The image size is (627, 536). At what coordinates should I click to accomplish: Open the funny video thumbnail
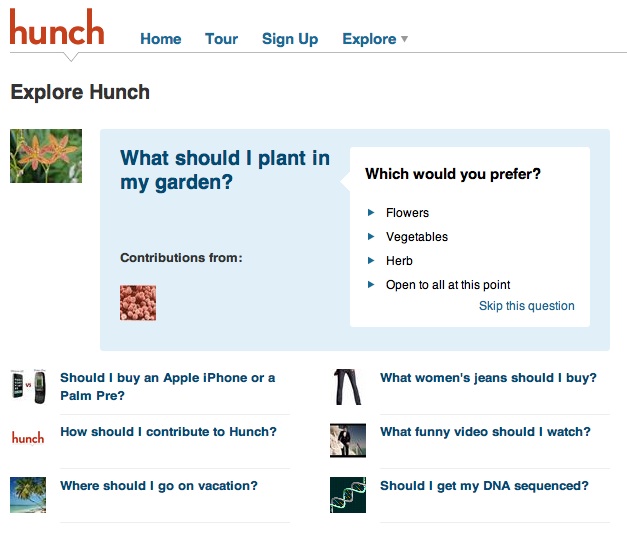(348, 440)
